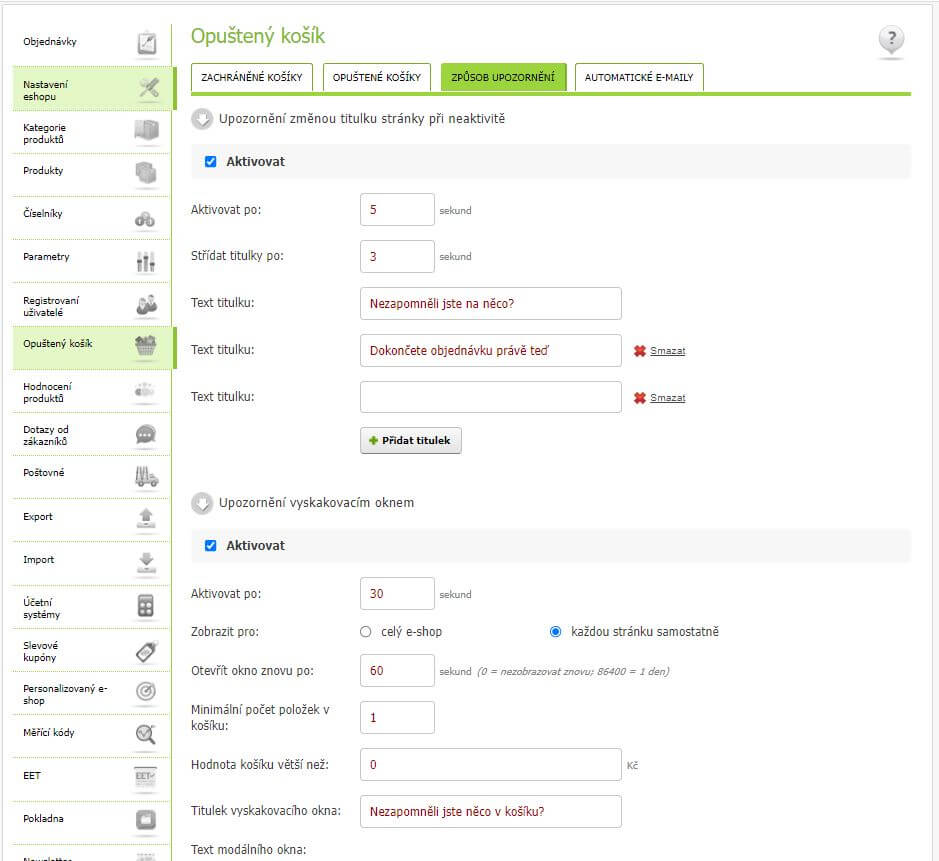This screenshot has width=939, height=861.
Task: Click the Export upload icon
Action: click(146, 518)
